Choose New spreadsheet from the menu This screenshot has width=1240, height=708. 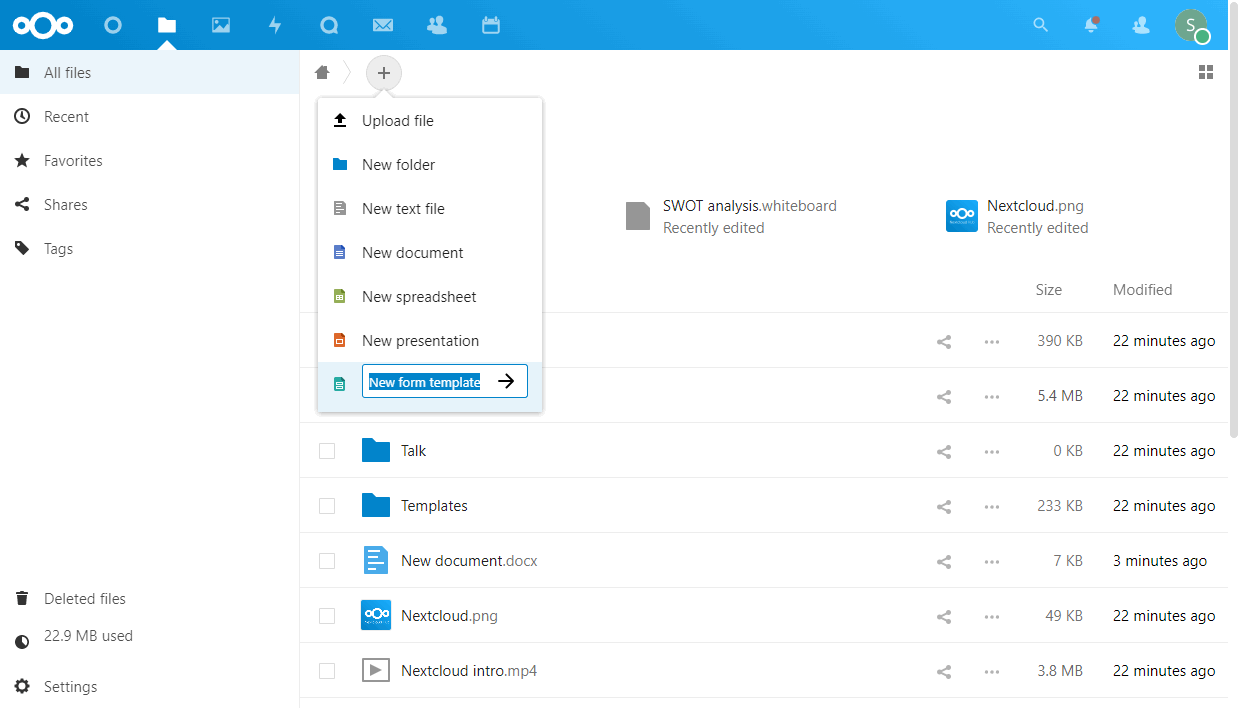click(x=419, y=297)
